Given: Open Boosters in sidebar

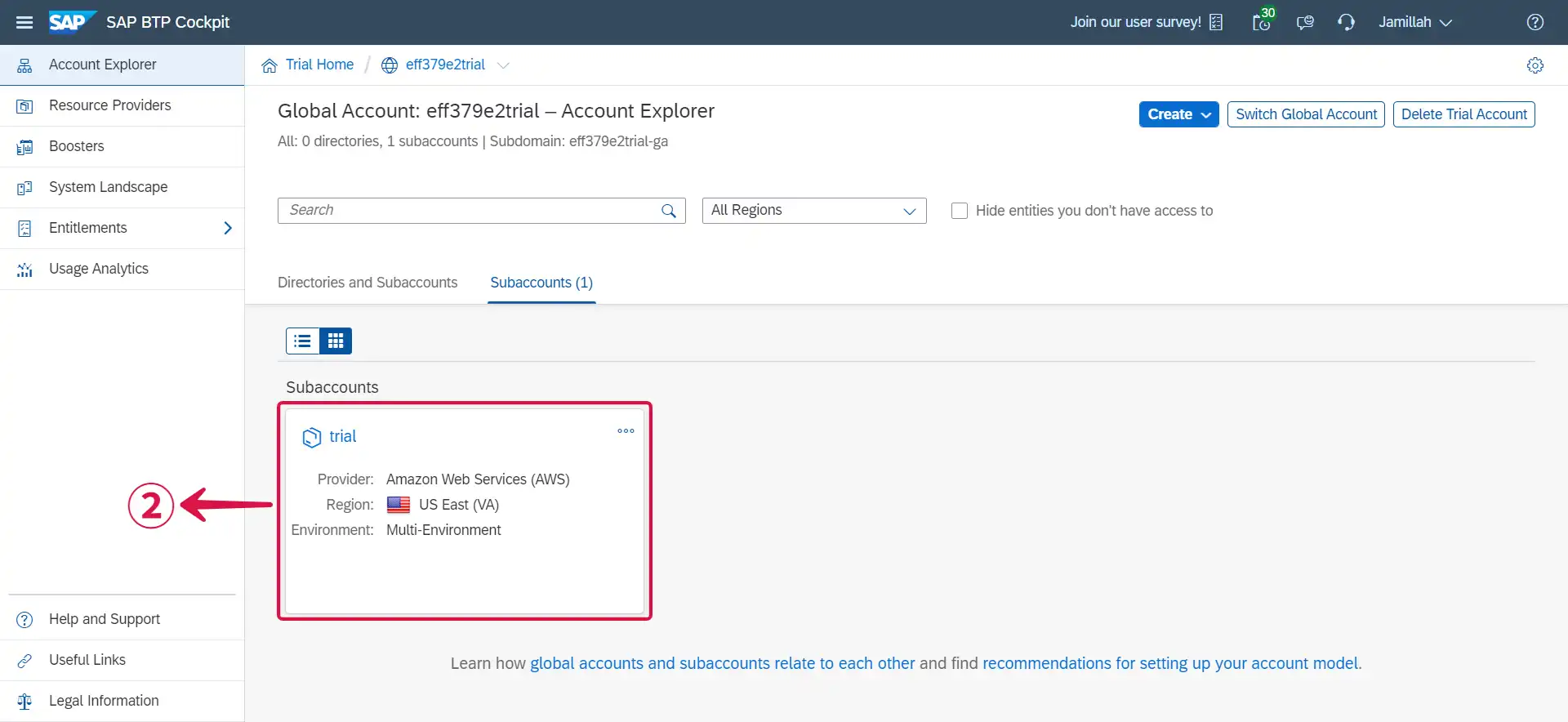Looking at the screenshot, I should click(x=122, y=146).
